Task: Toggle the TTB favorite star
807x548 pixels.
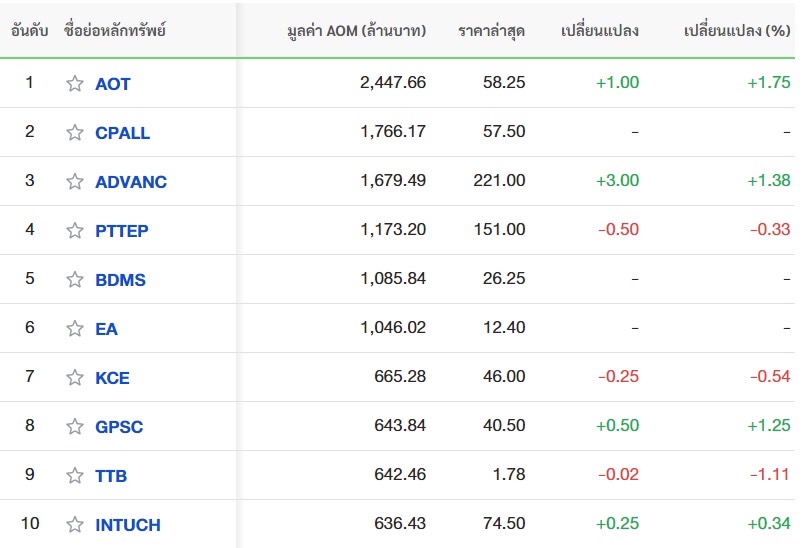Action: 75,476
